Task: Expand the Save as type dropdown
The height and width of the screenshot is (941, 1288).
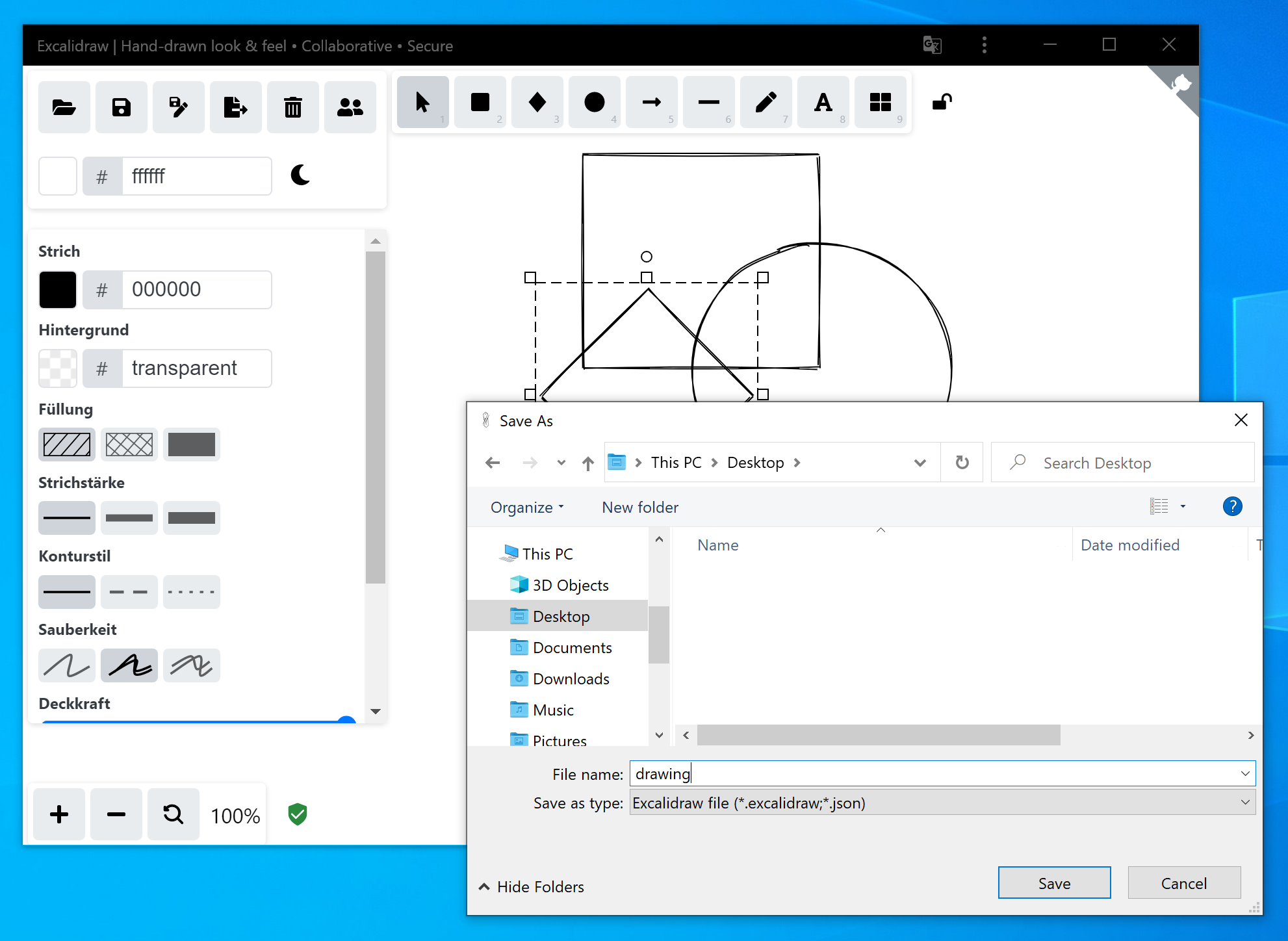Action: pyautogui.click(x=1244, y=803)
